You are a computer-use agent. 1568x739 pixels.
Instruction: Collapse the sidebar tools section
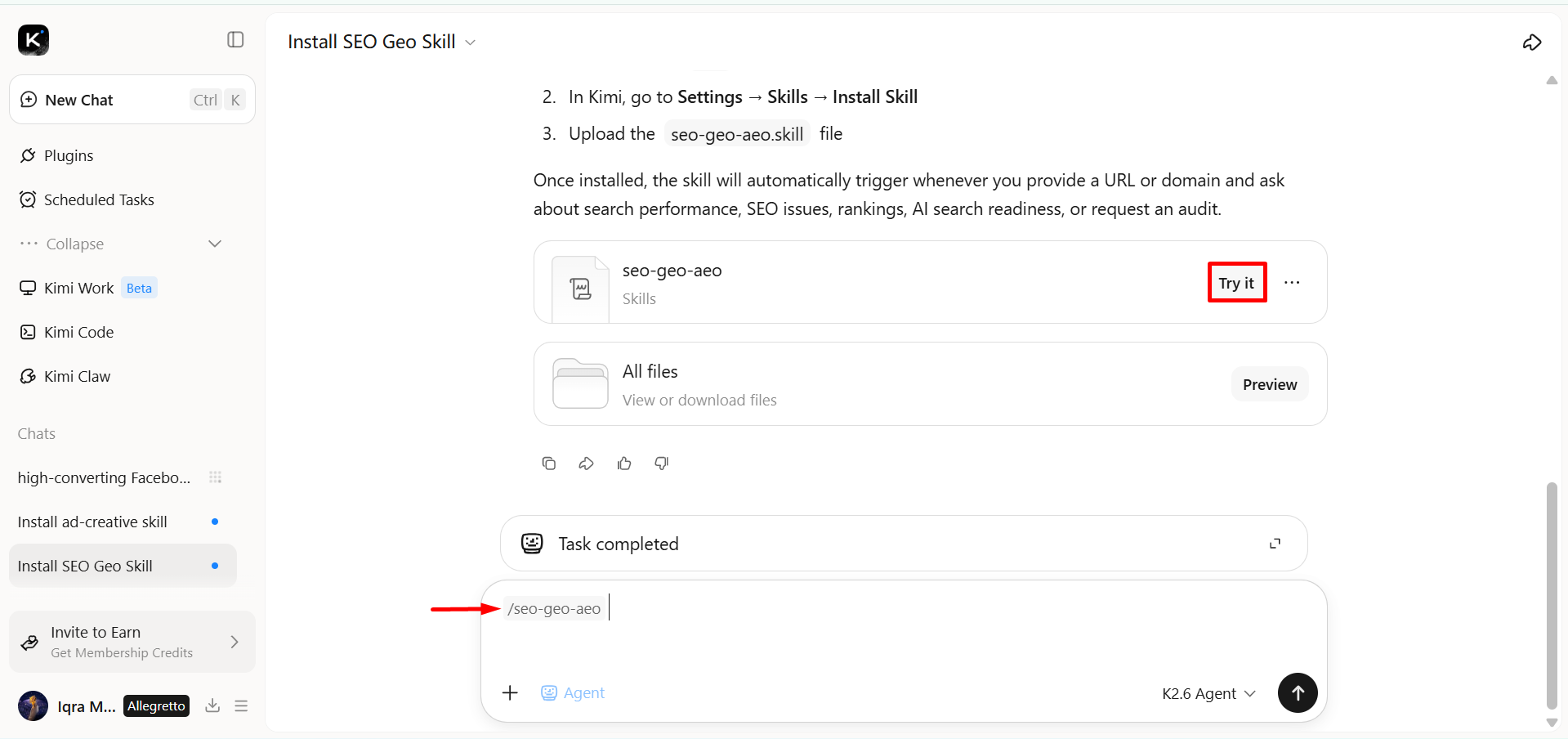point(121,244)
